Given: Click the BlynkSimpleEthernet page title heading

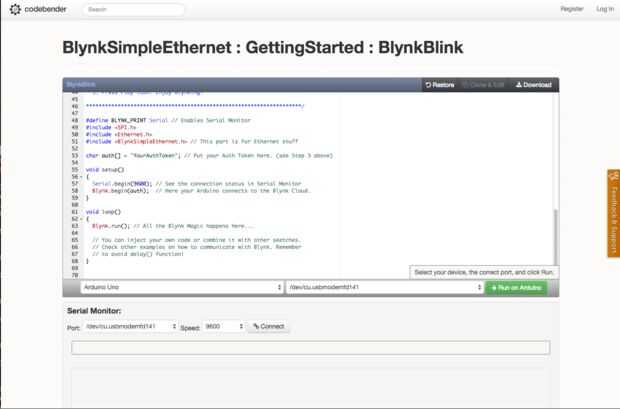Looking at the screenshot, I should click(x=263, y=47).
